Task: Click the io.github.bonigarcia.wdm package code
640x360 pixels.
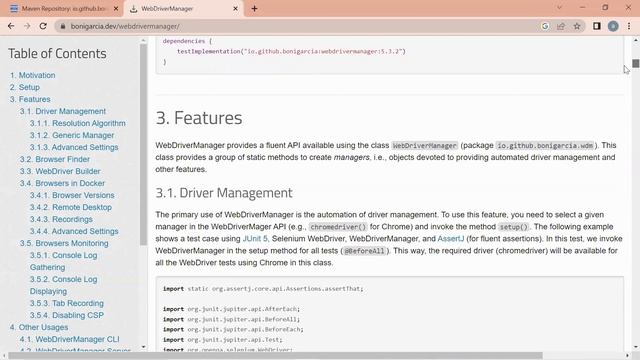Action: pos(544,146)
